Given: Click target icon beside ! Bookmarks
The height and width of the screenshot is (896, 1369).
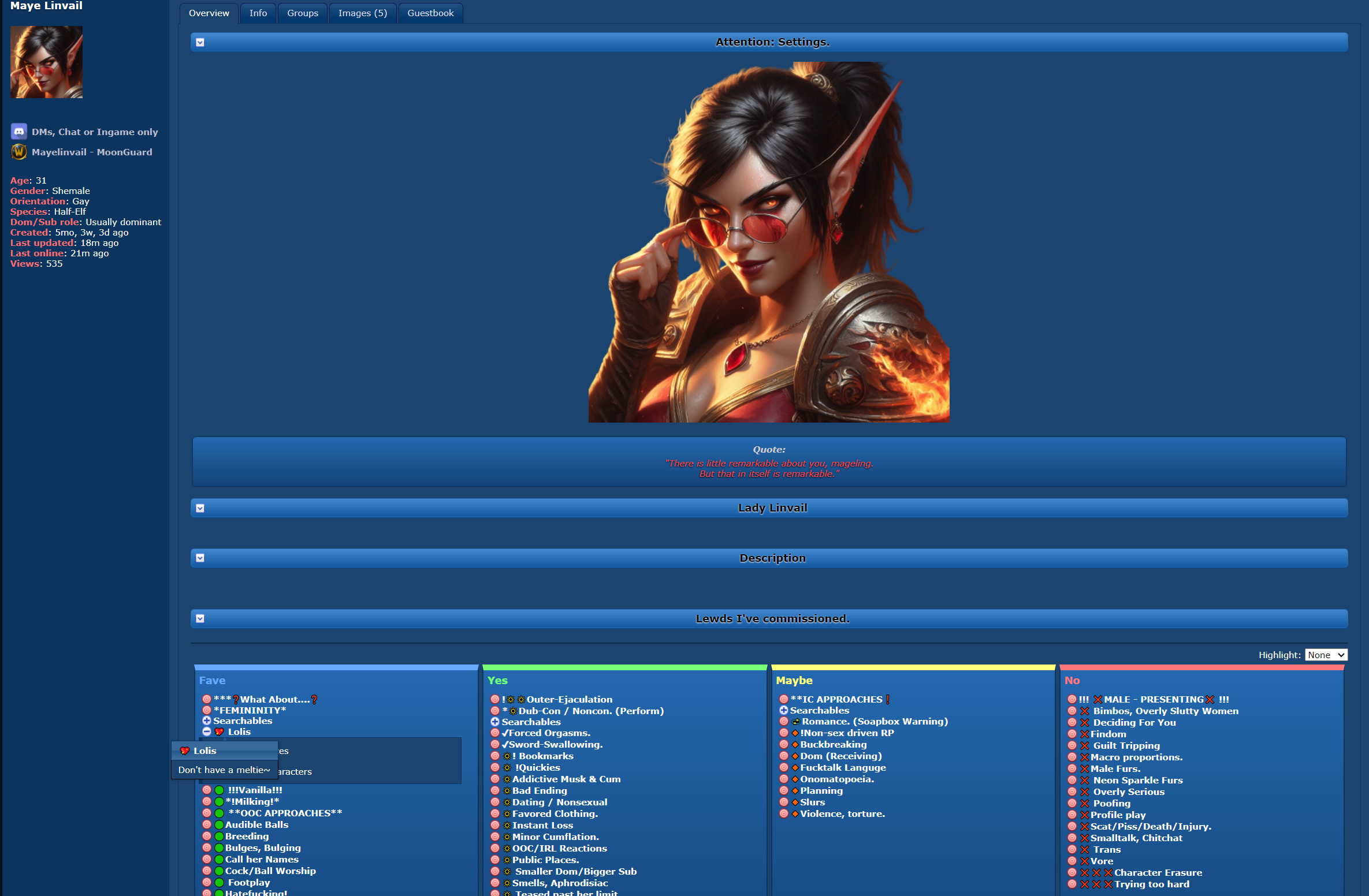Looking at the screenshot, I should pyautogui.click(x=495, y=756).
